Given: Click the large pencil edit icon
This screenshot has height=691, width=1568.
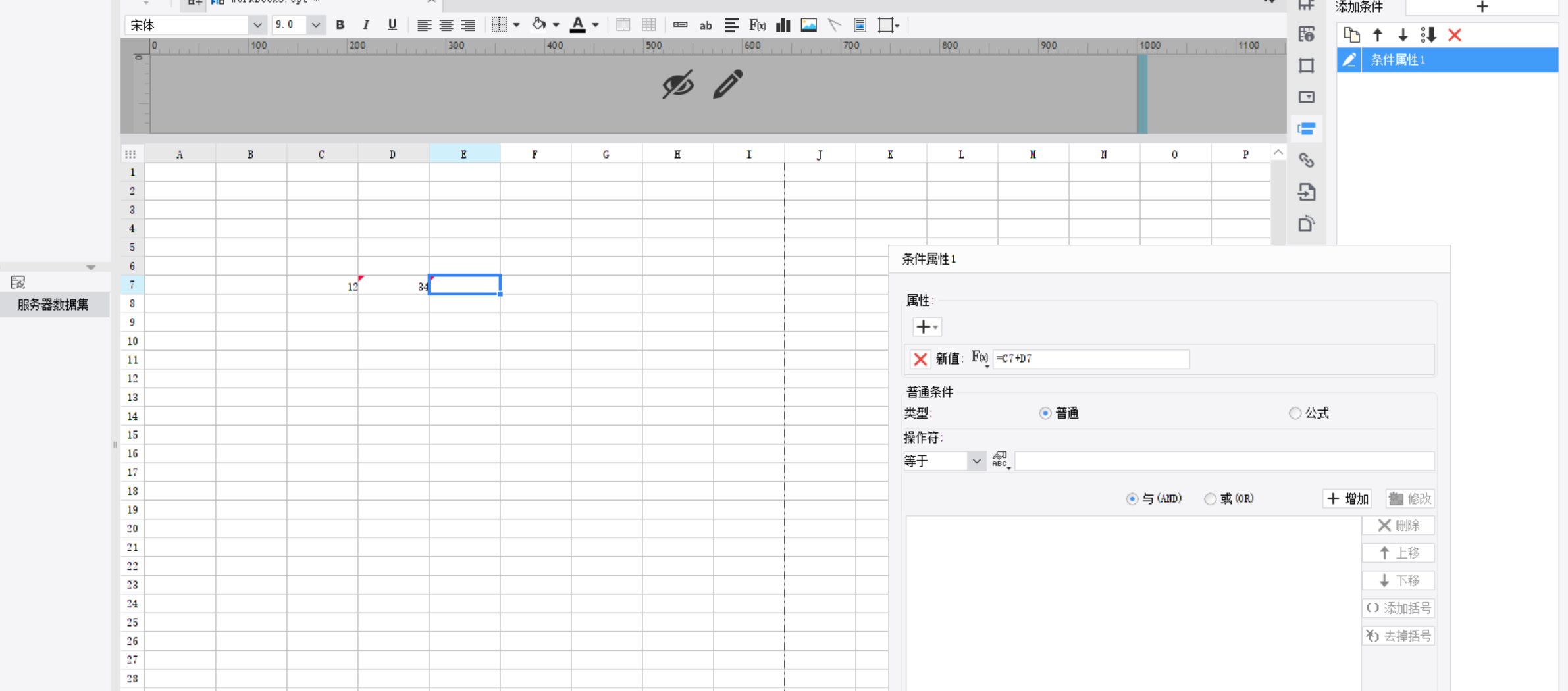Looking at the screenshot, I should click(x=727, y=84).
